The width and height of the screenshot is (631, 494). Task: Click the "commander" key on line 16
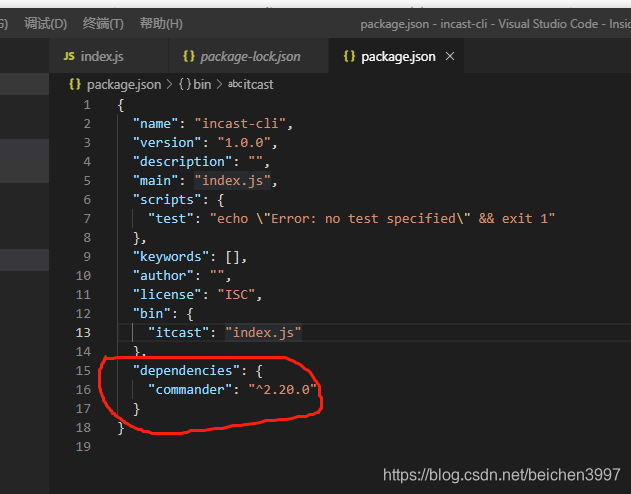click(190, 389)
